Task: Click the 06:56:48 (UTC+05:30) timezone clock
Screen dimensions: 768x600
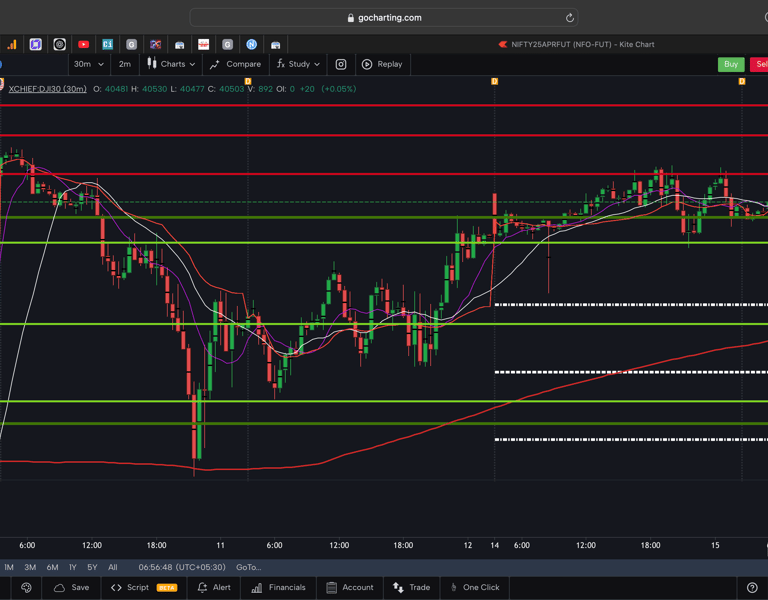Action: click(x=182, y=567)
